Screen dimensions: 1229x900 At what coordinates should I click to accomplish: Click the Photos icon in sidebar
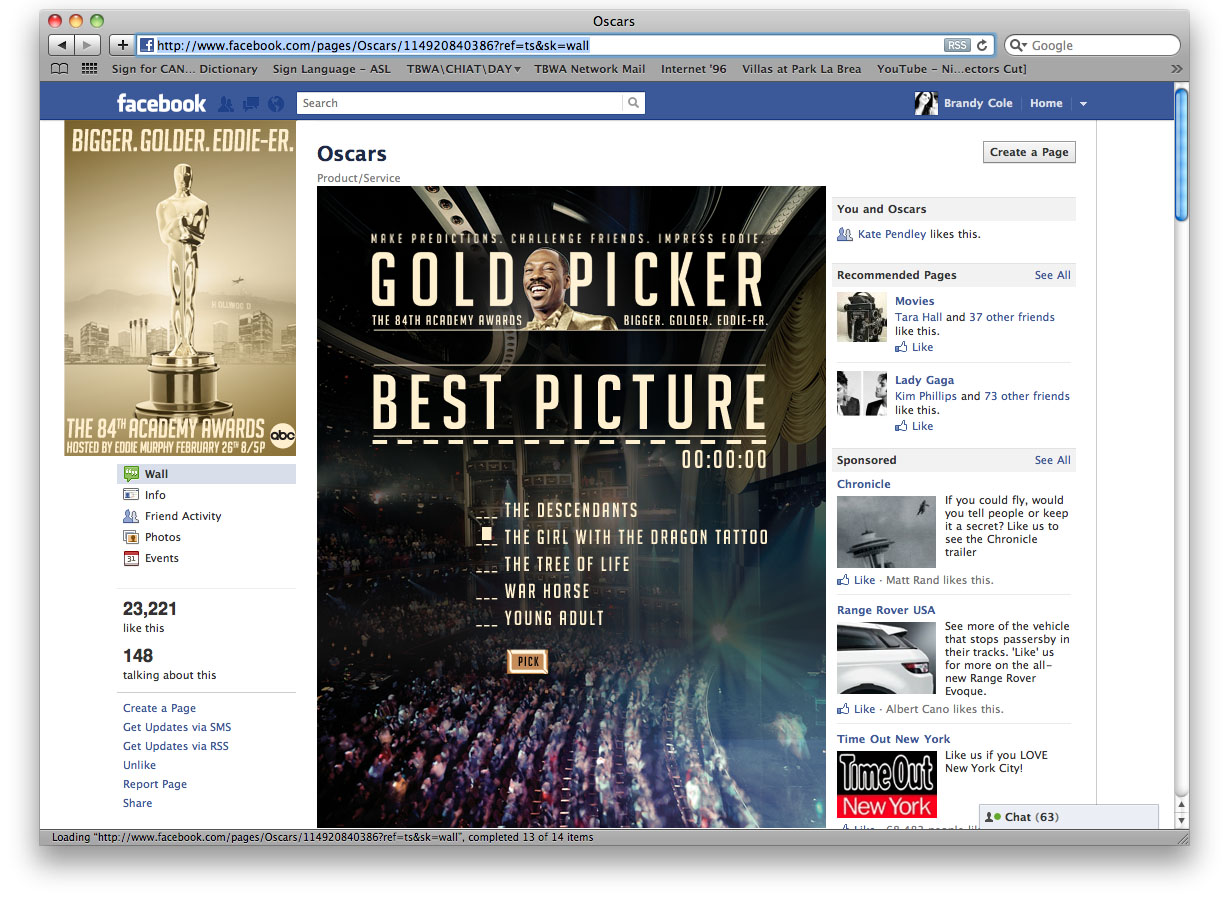tap(131, 537)
